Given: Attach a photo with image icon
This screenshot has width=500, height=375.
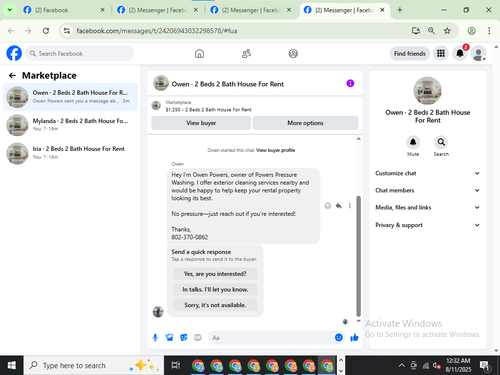Looking at the screenshot, I should [x=170, y=338].
